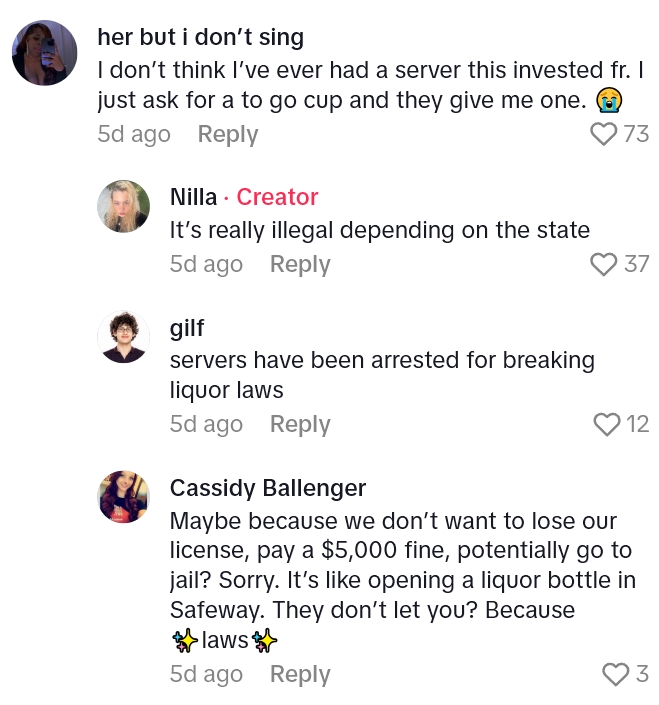659x705 pixels.
Task: View gilf's profile avatar
Action: (x=123, y=337)
